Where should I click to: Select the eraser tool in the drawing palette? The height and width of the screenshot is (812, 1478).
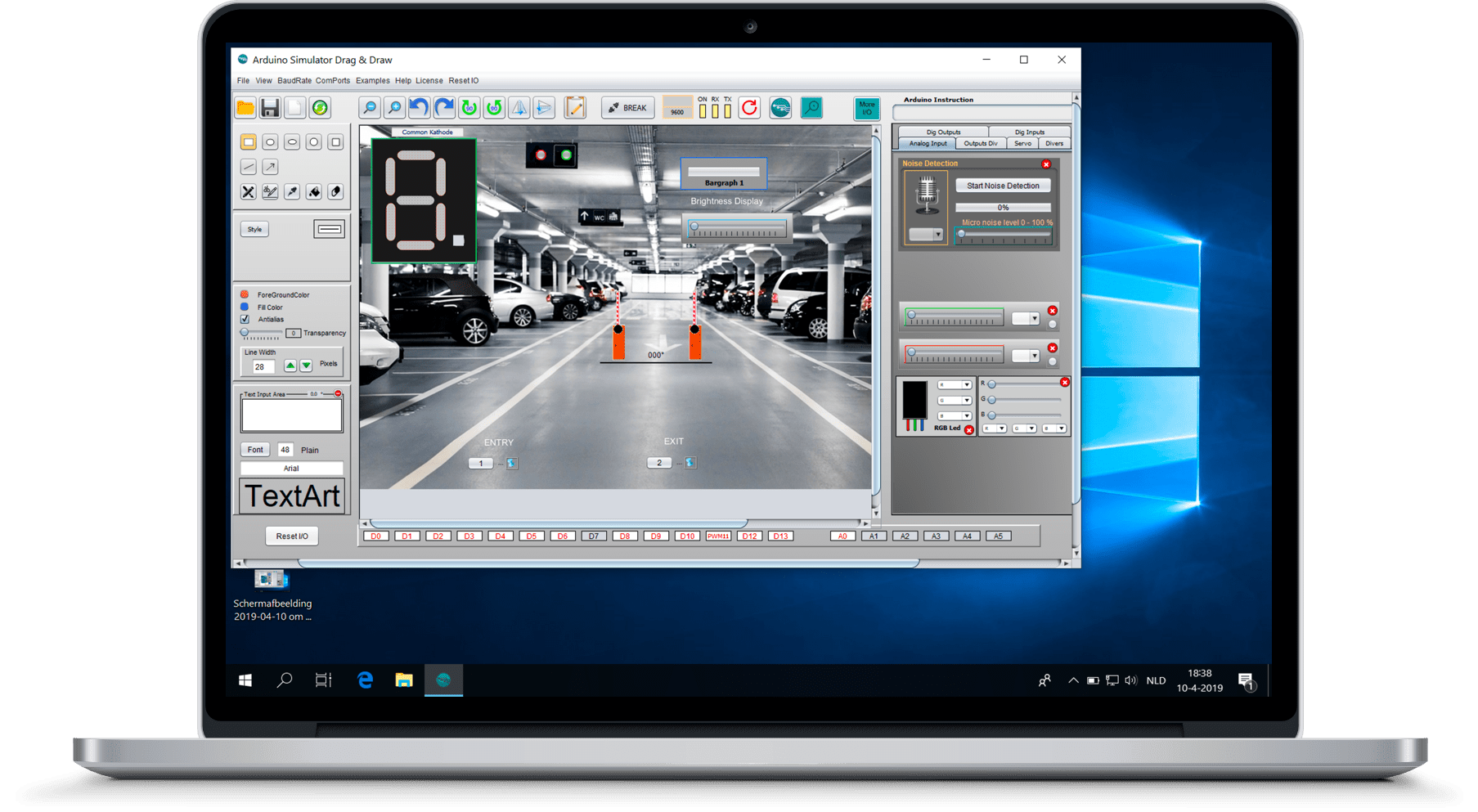tap(335, 192)
